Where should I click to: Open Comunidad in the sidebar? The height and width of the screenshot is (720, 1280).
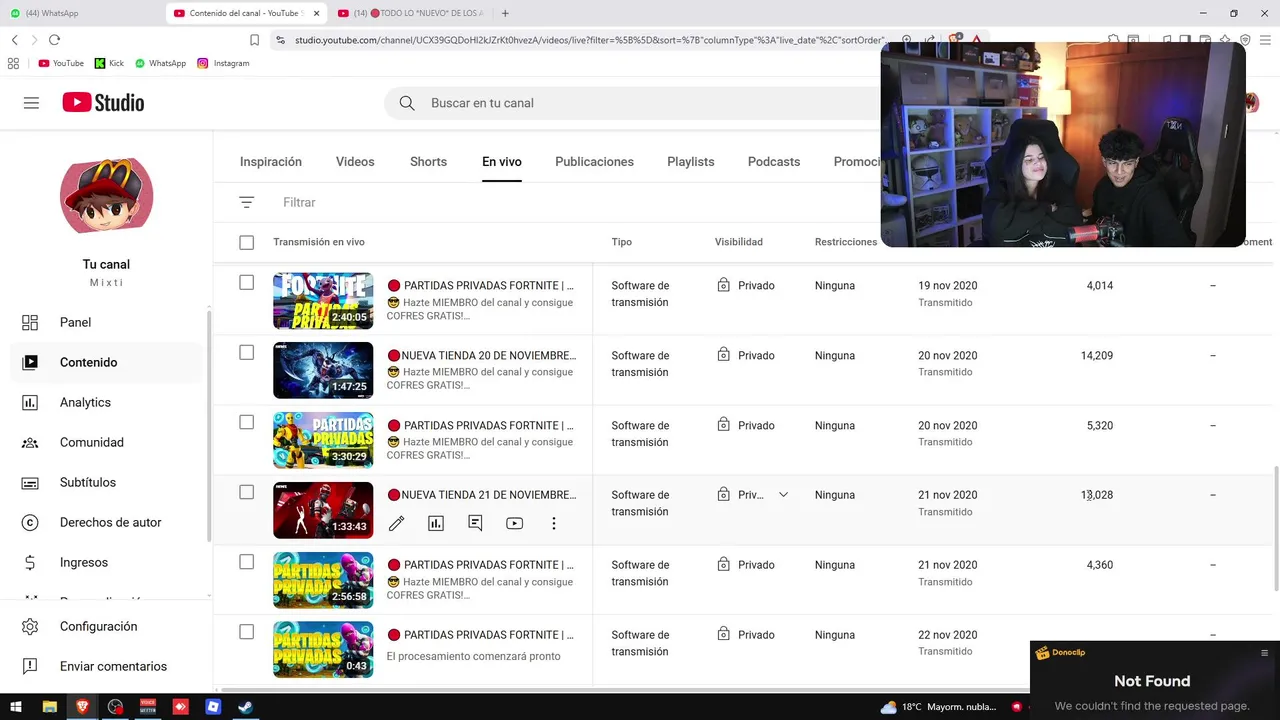click(x=106, y=442)
